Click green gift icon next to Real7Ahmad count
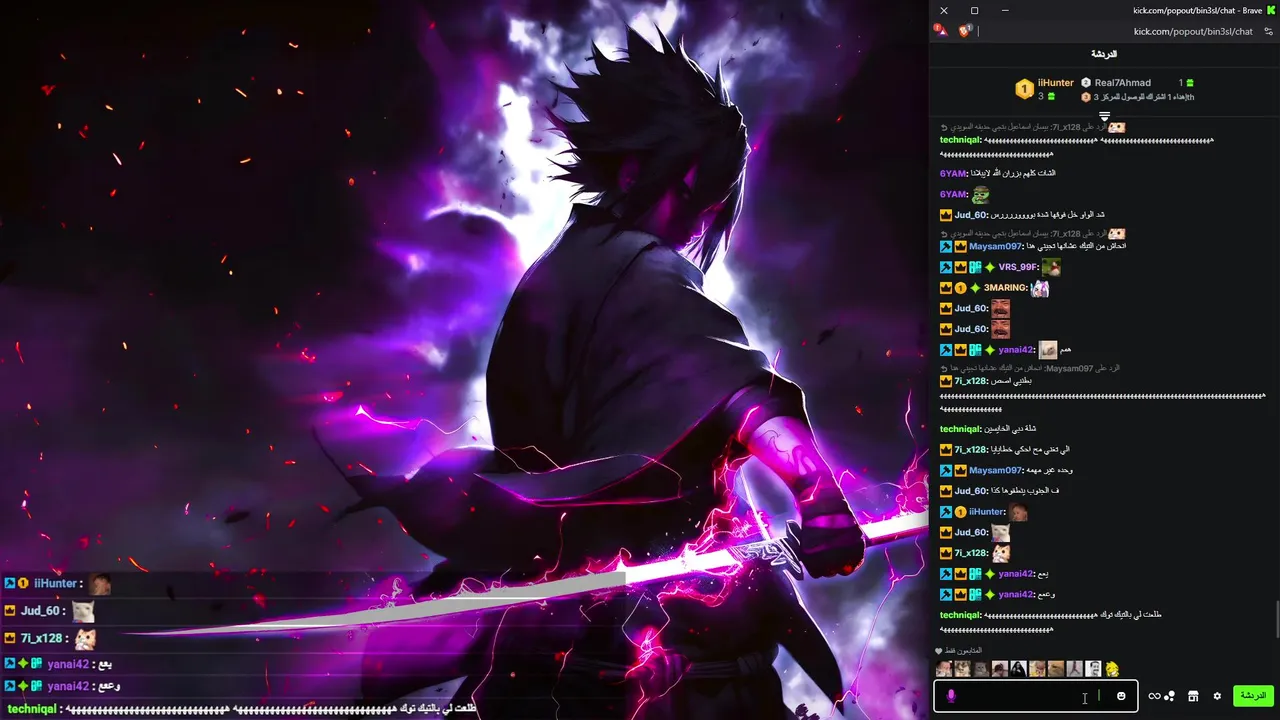The image size is (1280, 720). (x=1190, y=83)
